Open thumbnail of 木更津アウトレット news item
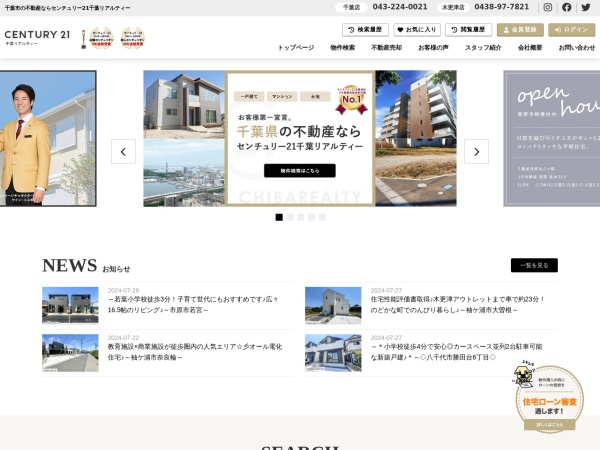600x450 pixels. tap(333, 305)
